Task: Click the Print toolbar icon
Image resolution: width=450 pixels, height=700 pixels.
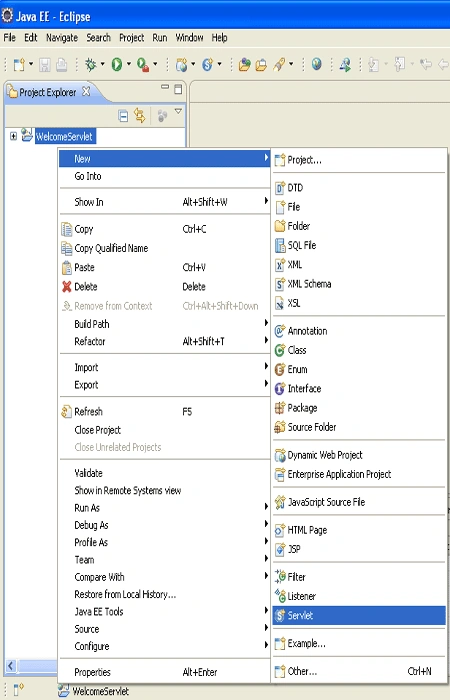Action: (62, 65)
